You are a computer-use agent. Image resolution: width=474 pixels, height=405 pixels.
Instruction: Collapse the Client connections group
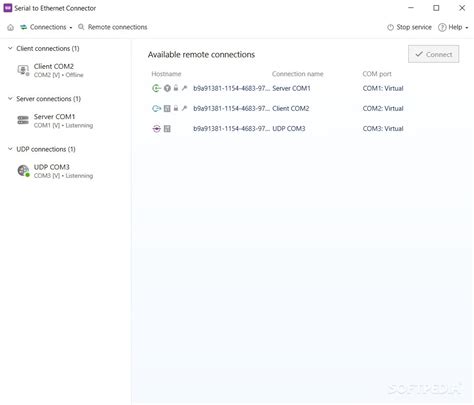pos(10,48)
